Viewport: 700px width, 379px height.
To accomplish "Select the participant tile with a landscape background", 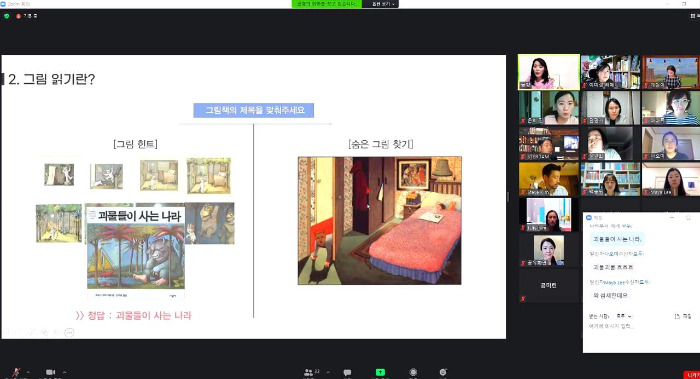I will pos(671,72).
